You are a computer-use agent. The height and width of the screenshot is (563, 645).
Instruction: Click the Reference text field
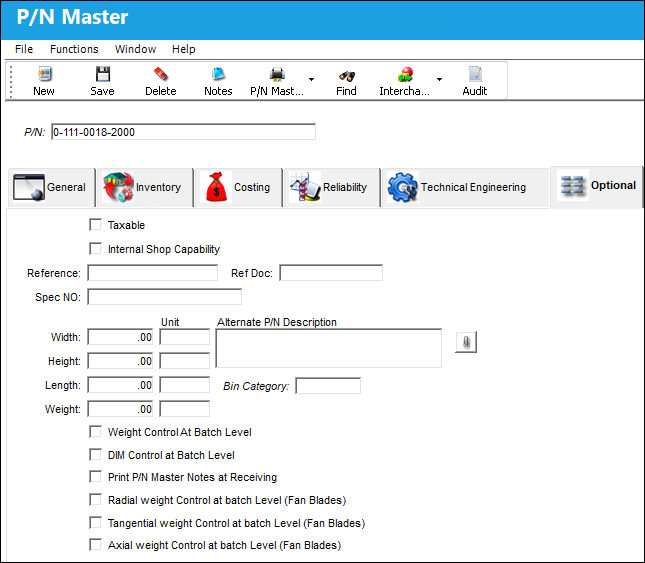153,273
